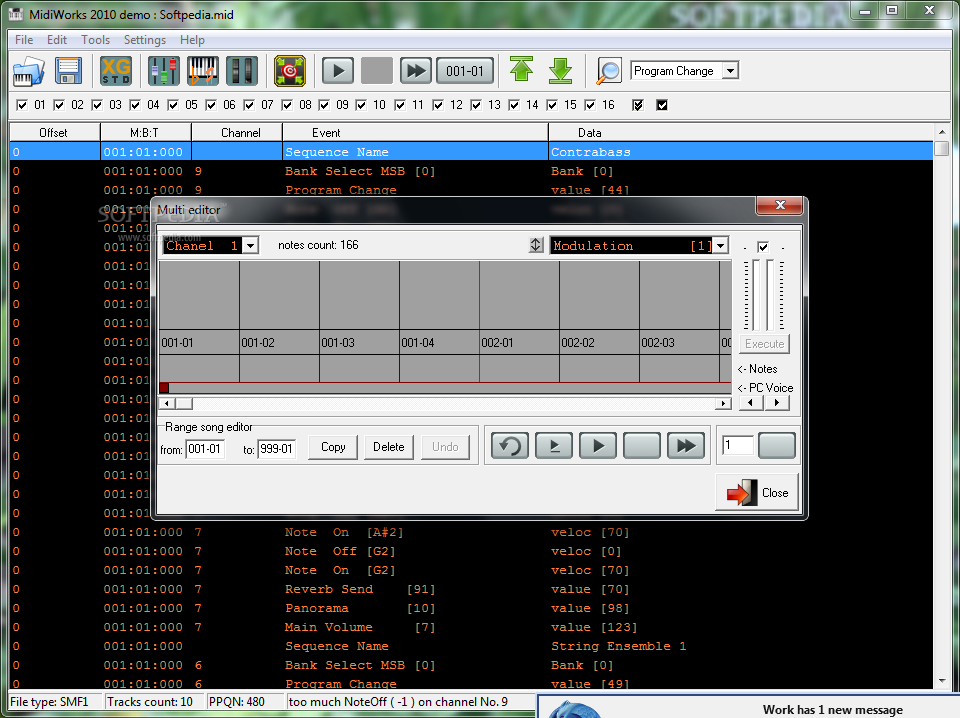Click fast forward in Multi editor
The width and height of the screenshot is (960, 718).
pos(686,446)
